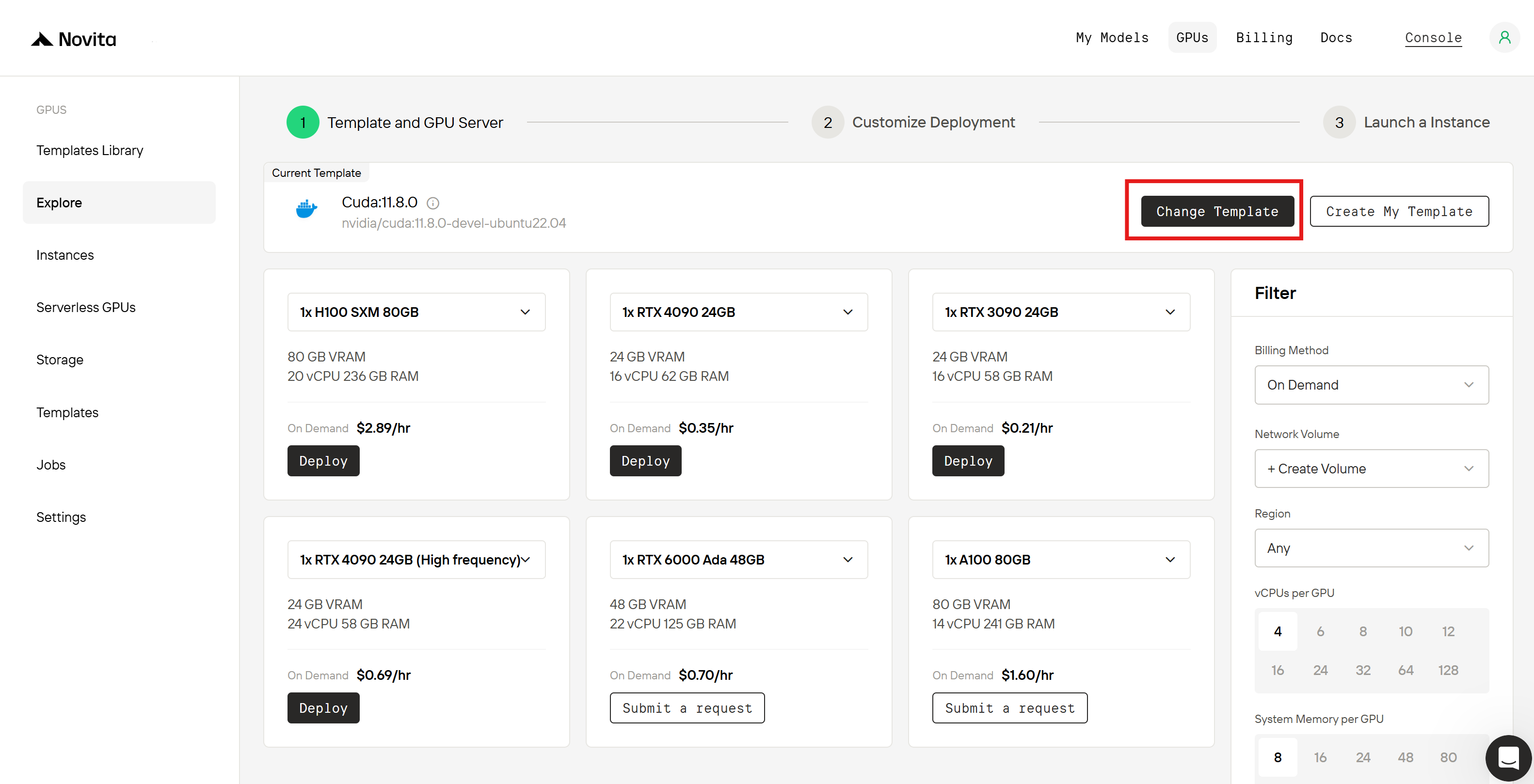The image size is (1534, 784).
Task: Click step 2 Customize Deployment circle
Action: click(827, 123)
